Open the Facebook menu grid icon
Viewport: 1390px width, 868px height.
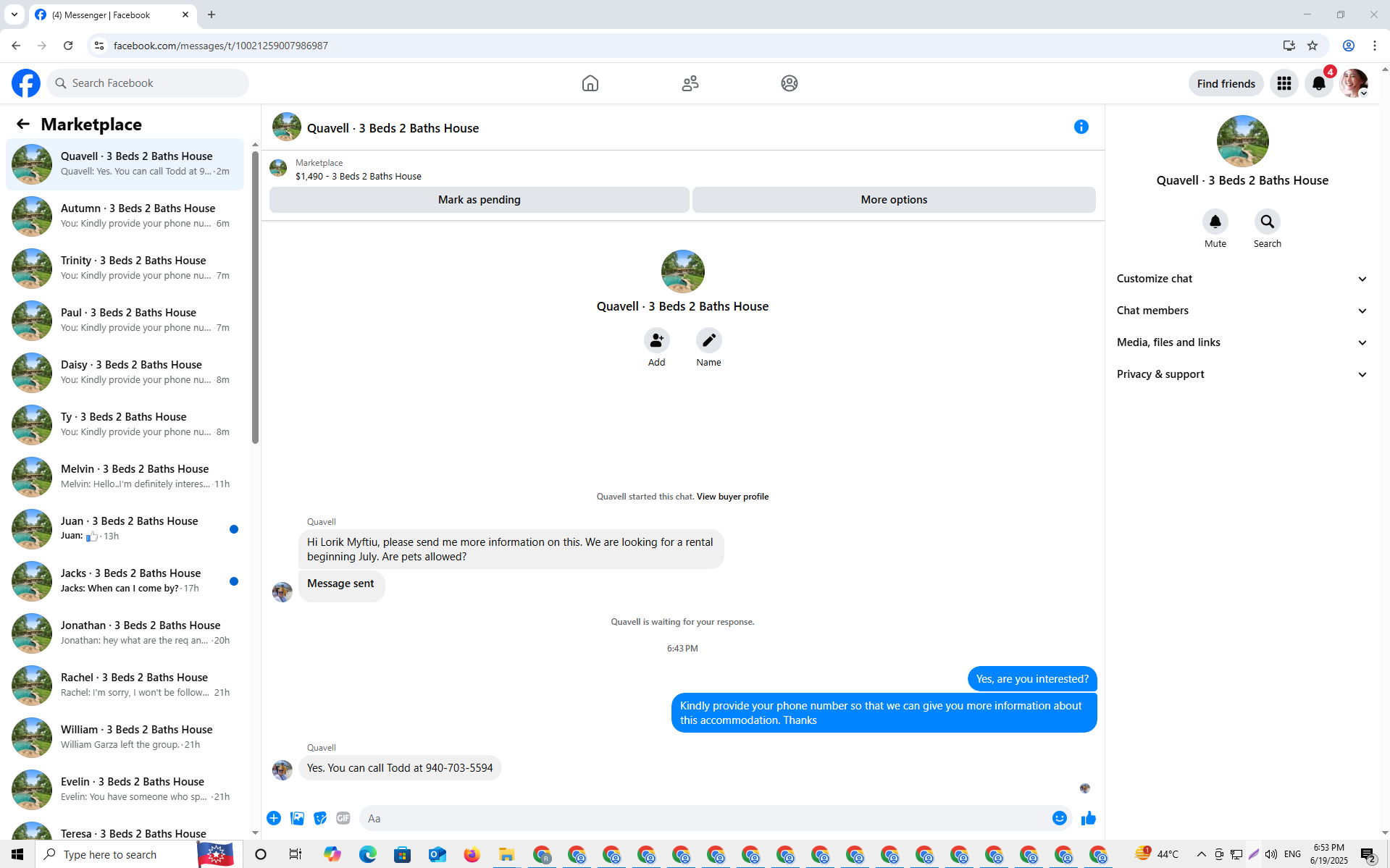click(1284, 83)
